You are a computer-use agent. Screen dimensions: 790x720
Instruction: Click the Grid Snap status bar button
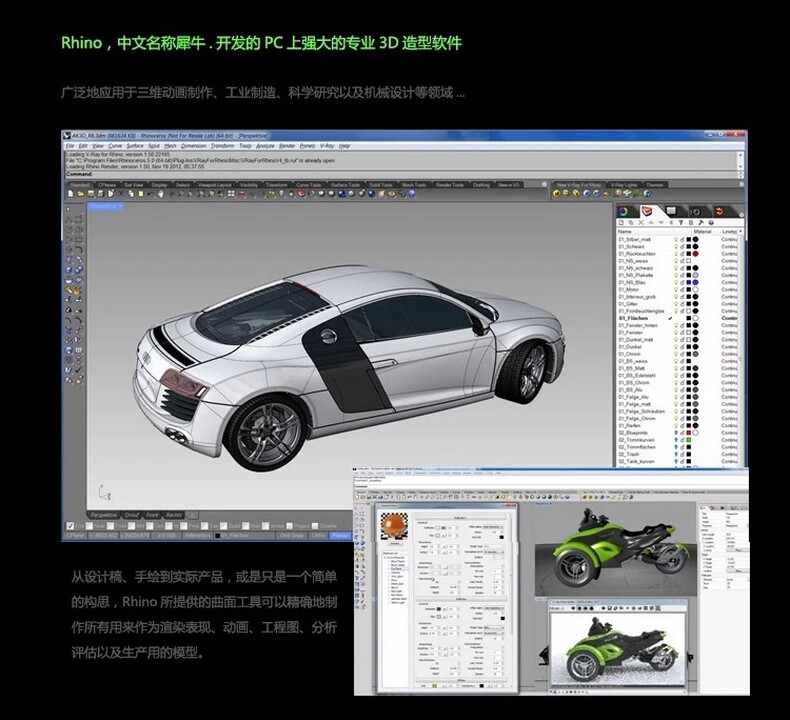click(292, 536)
